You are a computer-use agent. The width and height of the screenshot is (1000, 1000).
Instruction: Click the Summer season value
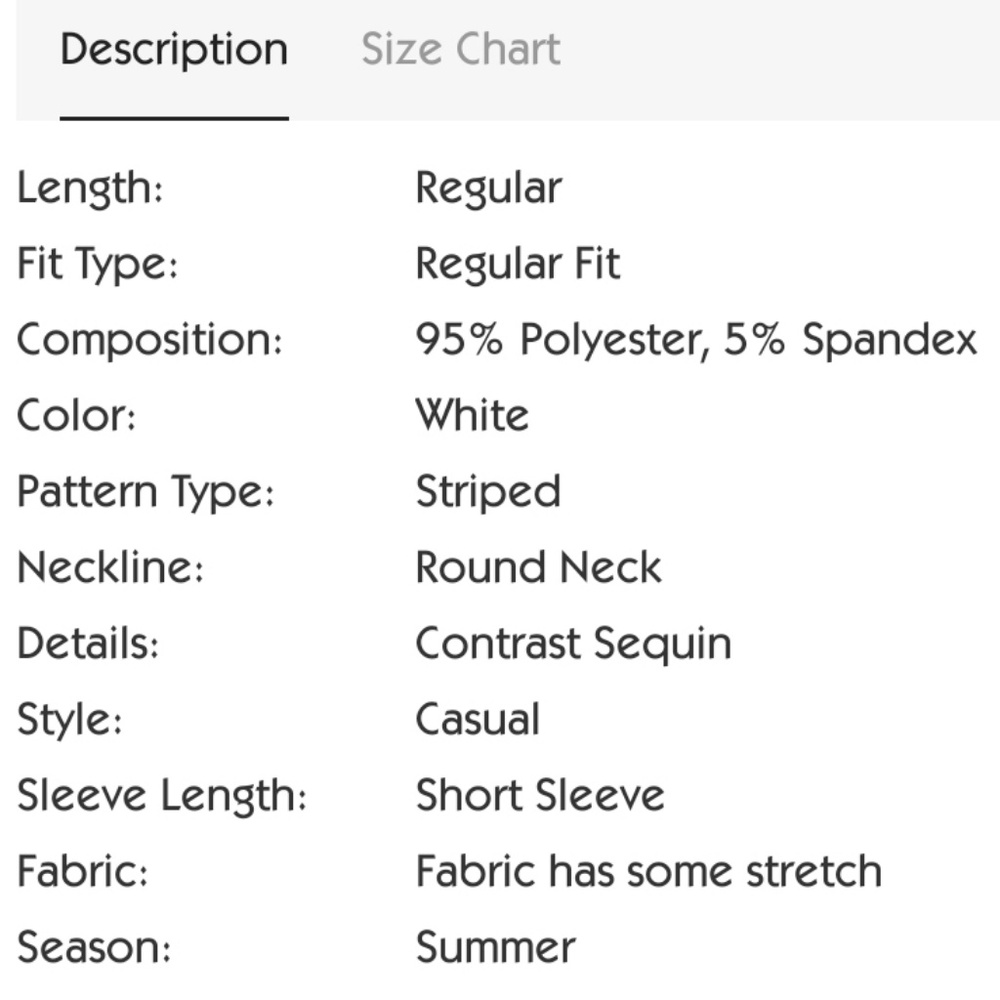coord(495,947)
